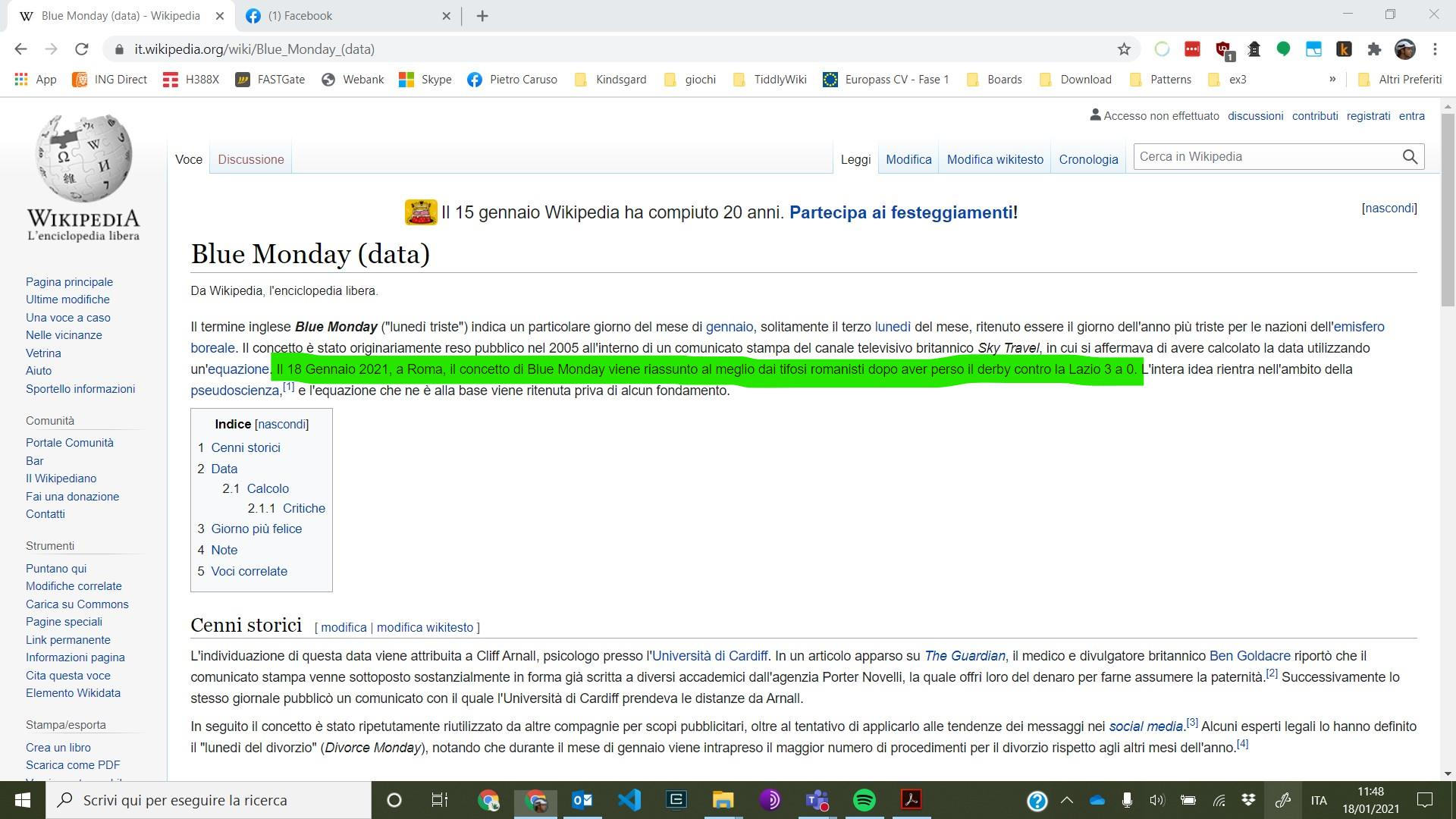Click the Wikipedia search magnifier icon

point(1410,157)
